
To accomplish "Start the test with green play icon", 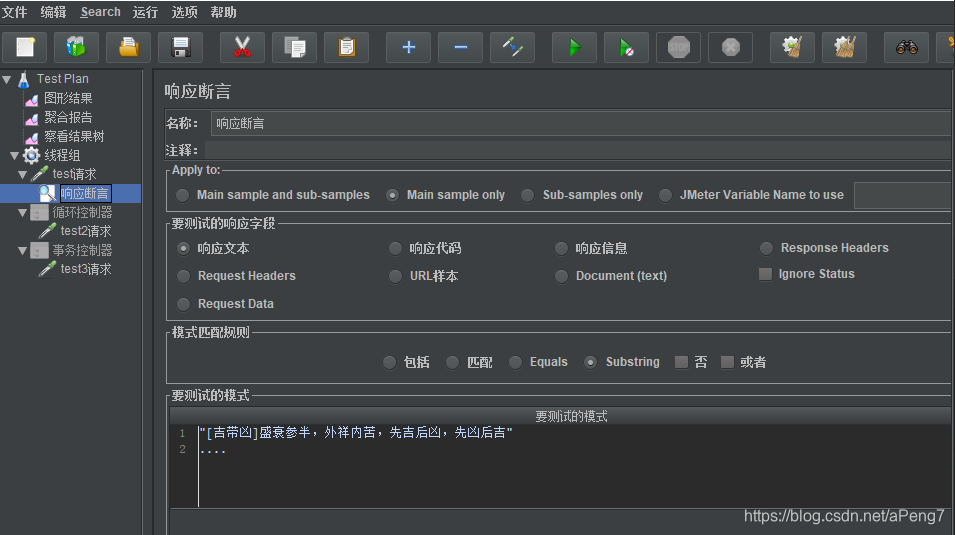I will [574, 47].
